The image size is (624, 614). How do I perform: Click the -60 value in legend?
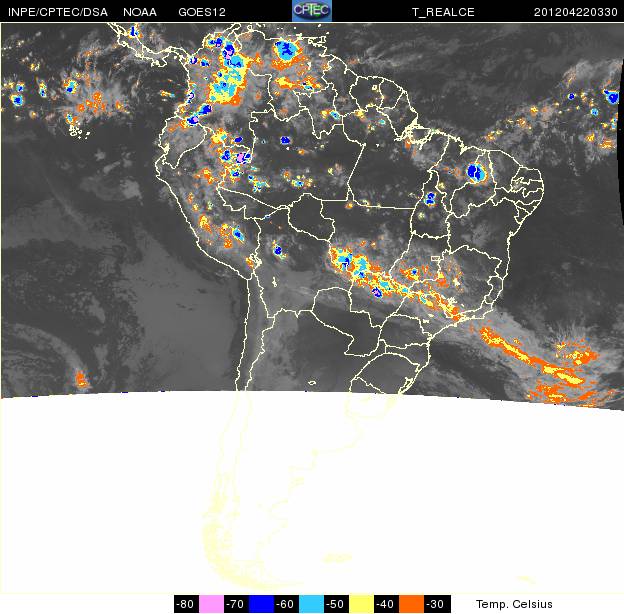[287, 604]
